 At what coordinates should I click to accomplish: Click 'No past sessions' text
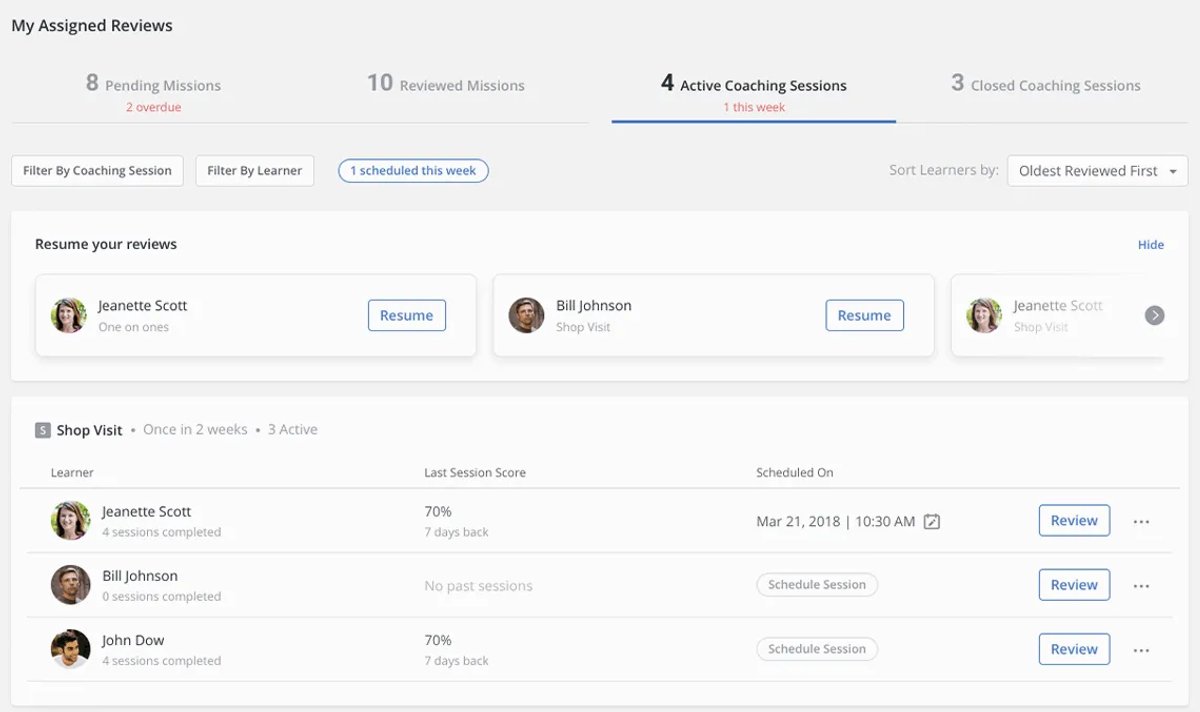(x=478, y=586)
